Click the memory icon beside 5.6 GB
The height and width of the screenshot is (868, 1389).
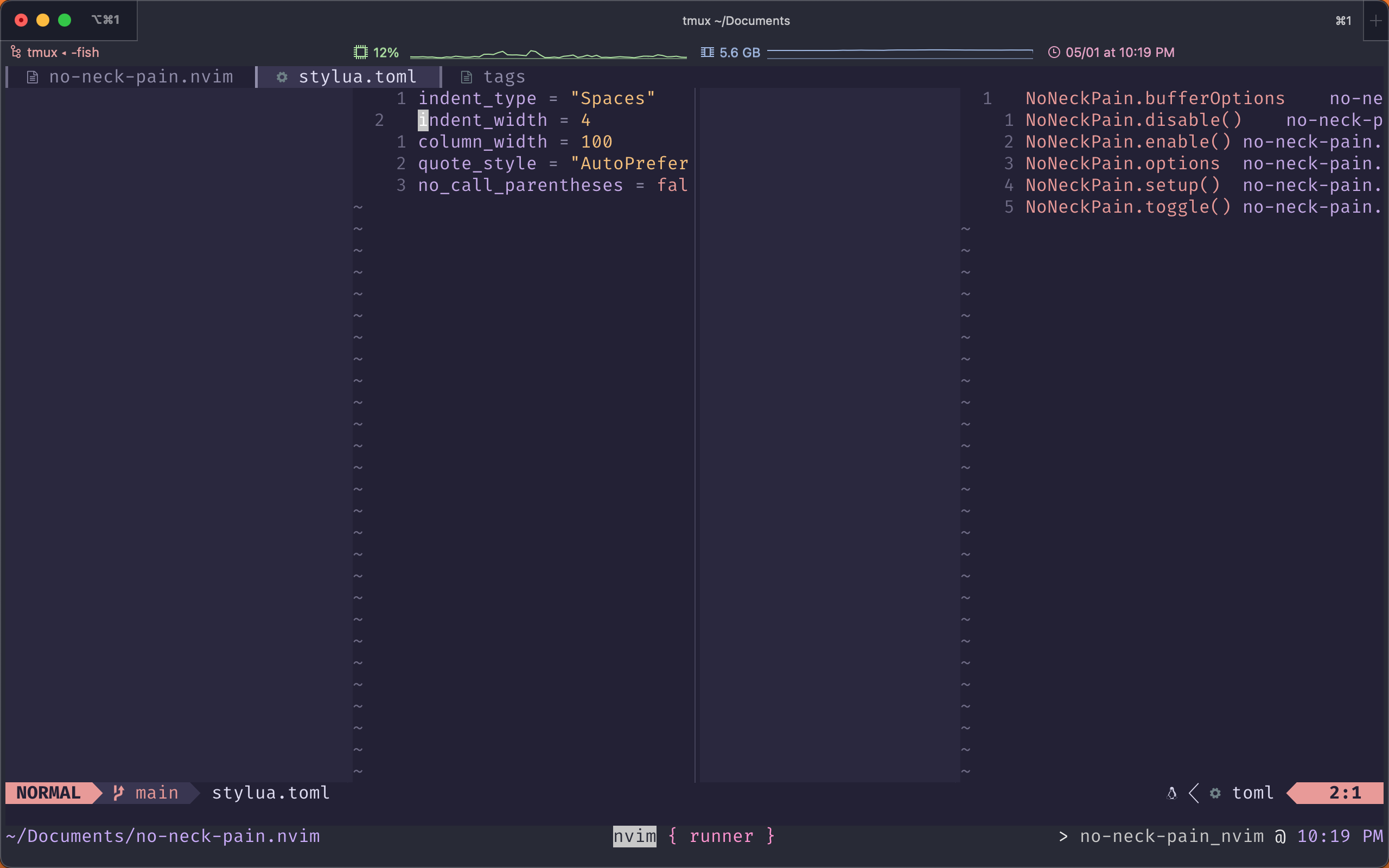point(708,52)
